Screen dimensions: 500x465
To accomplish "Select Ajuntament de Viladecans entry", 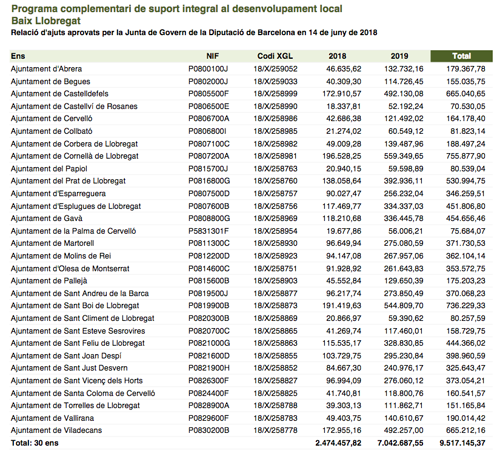I will [x=56, y=430].
